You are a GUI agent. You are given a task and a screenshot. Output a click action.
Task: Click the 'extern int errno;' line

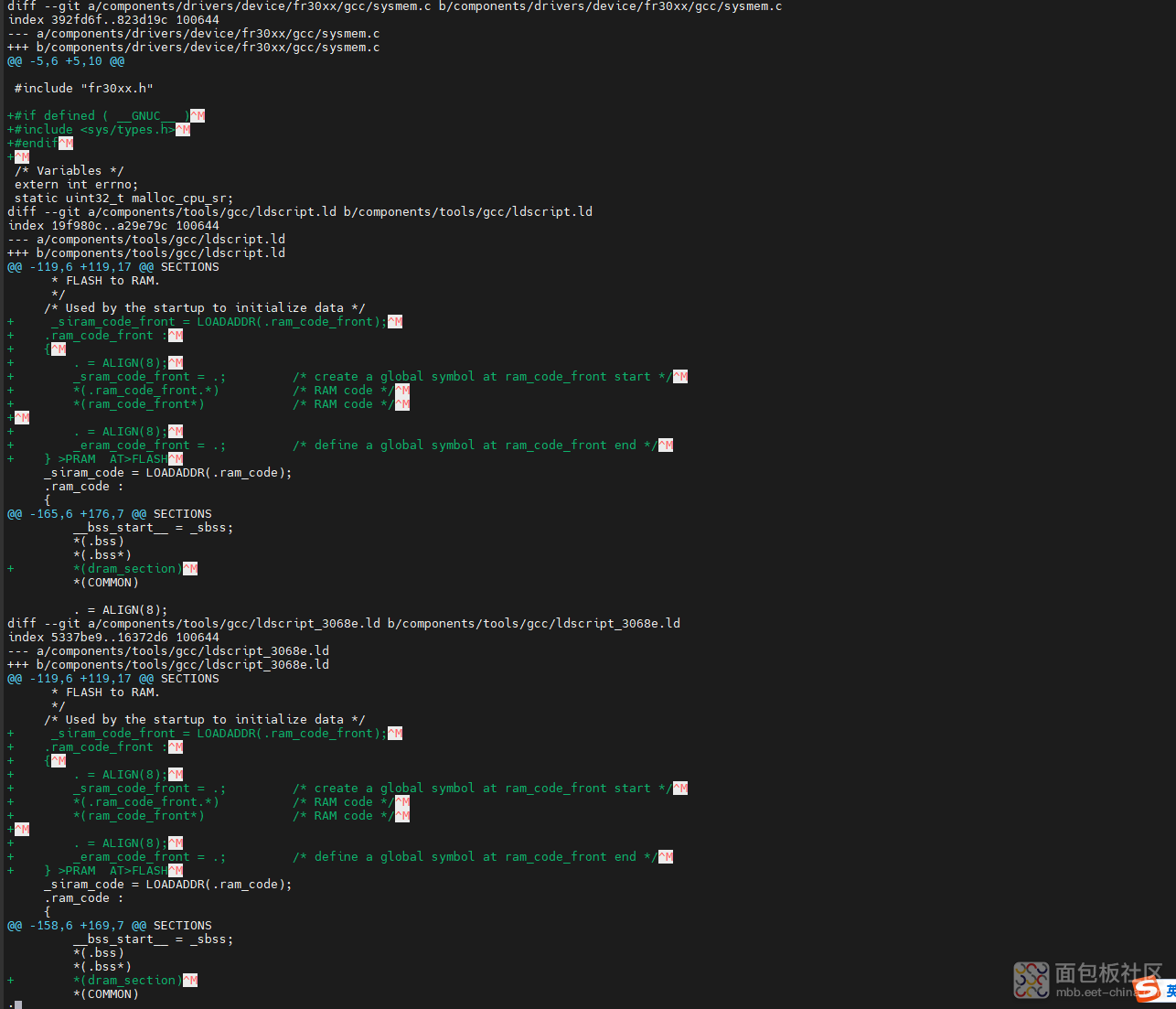click(77, 184)
